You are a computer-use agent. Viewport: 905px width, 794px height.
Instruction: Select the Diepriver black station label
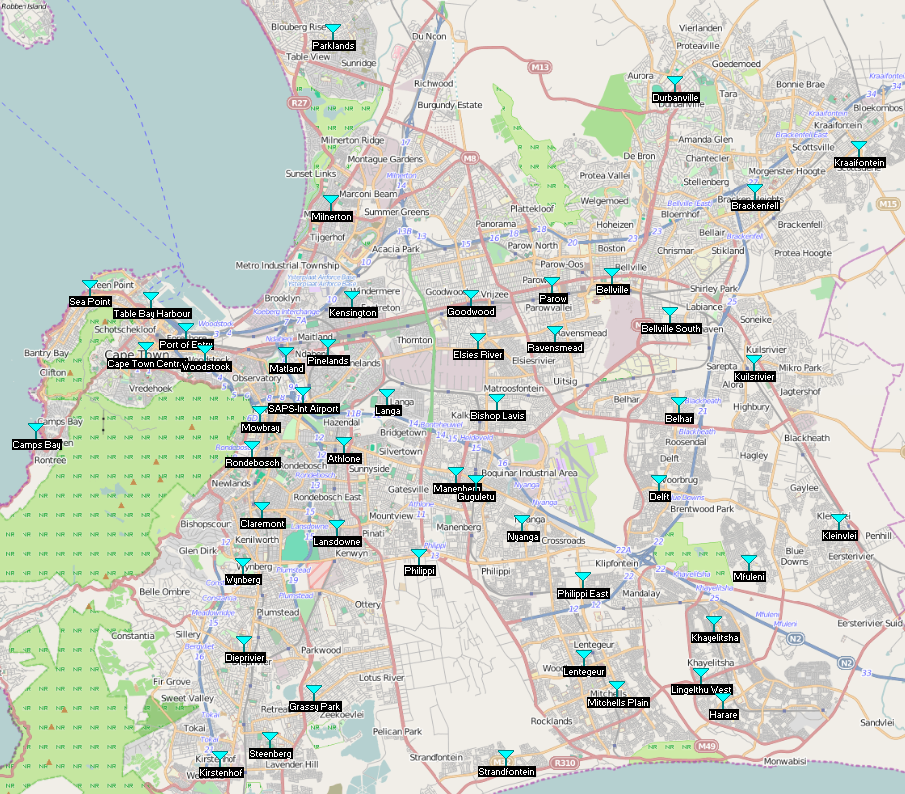[244, 658]
